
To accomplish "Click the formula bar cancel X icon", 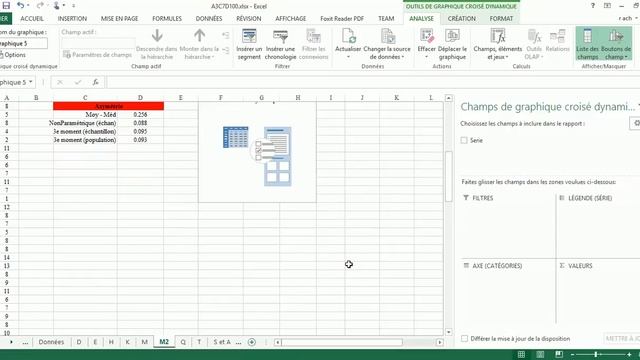I will pos(60,82).
